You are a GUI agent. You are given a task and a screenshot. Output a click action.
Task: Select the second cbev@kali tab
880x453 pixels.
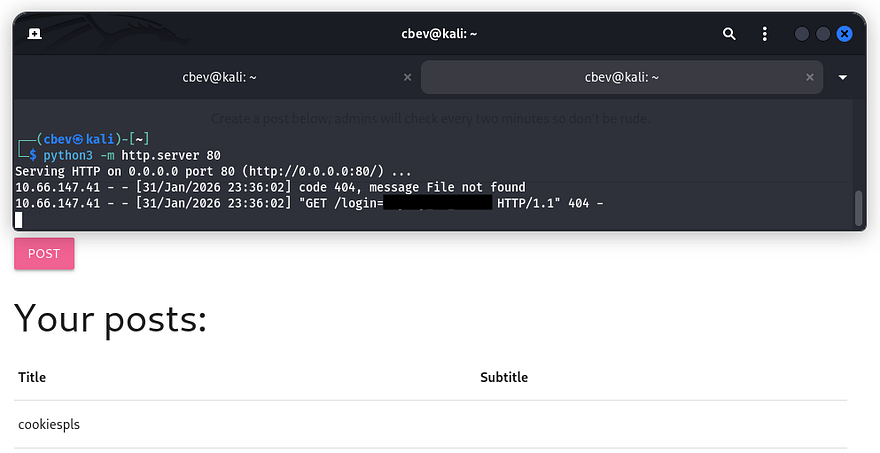tap(621, 77)
